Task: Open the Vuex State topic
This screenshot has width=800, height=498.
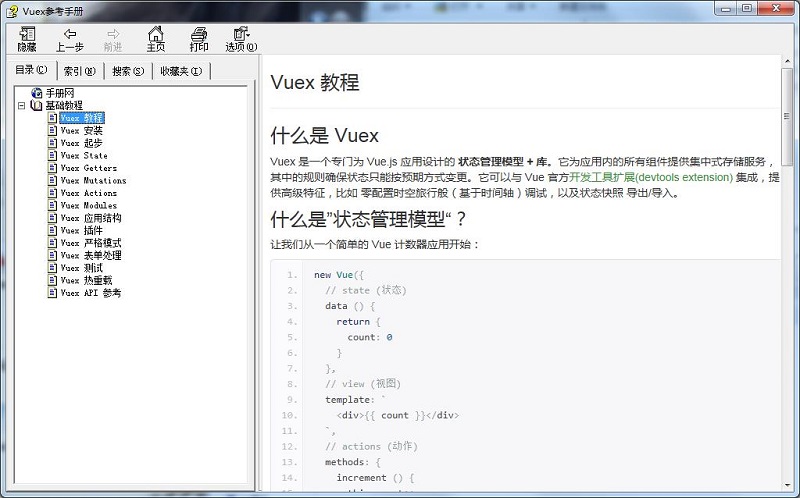Action: 84,155
